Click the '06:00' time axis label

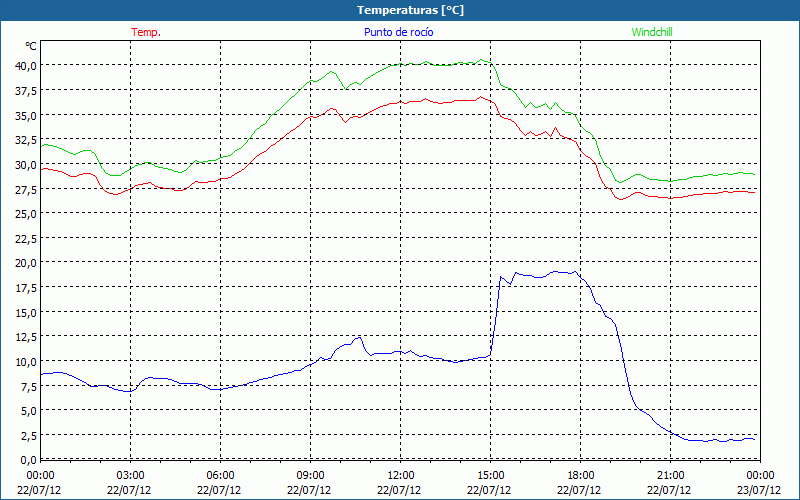point(220,476)
